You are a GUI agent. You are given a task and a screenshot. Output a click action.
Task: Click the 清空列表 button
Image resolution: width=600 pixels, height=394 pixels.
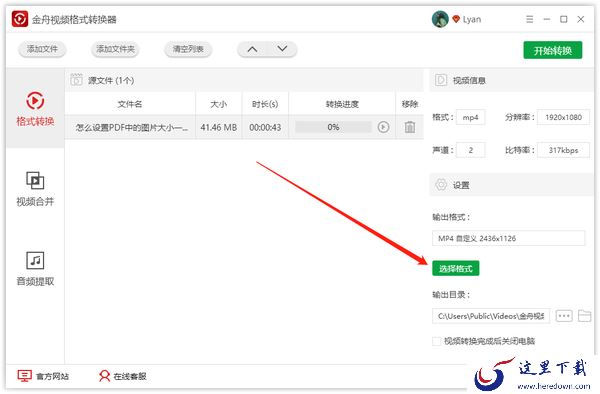point(188,49)
